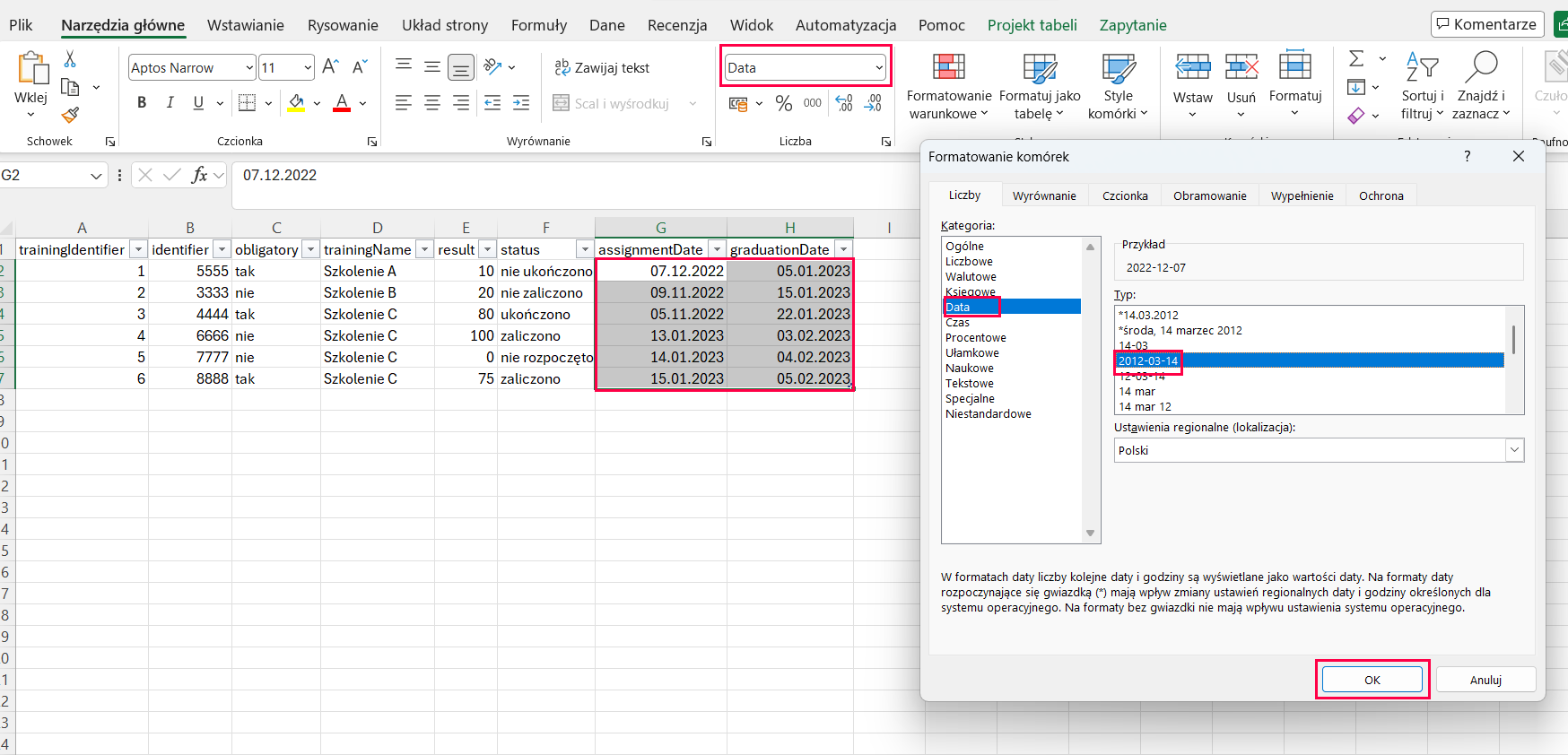
Task: Select Walutowe in the Kategoria list
Action: [x=971, y=277]
